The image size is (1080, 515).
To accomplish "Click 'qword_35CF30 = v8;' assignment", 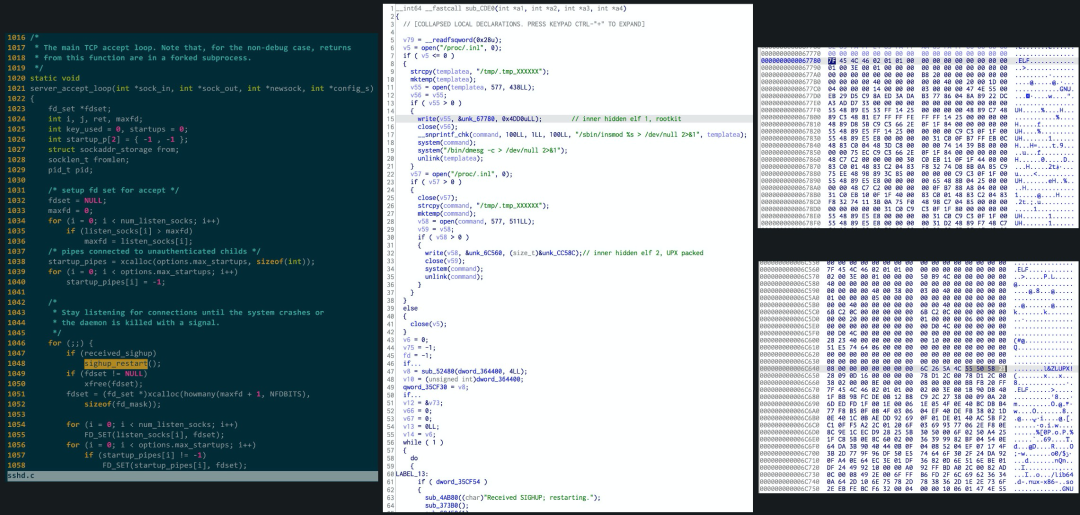I will 437,388.
